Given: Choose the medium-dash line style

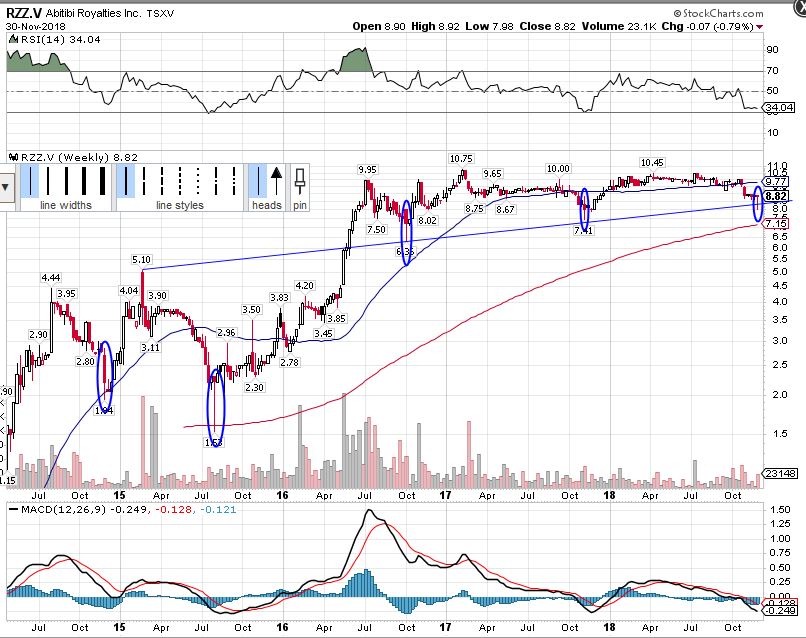Looking at the screenshot, I should 162,180.
